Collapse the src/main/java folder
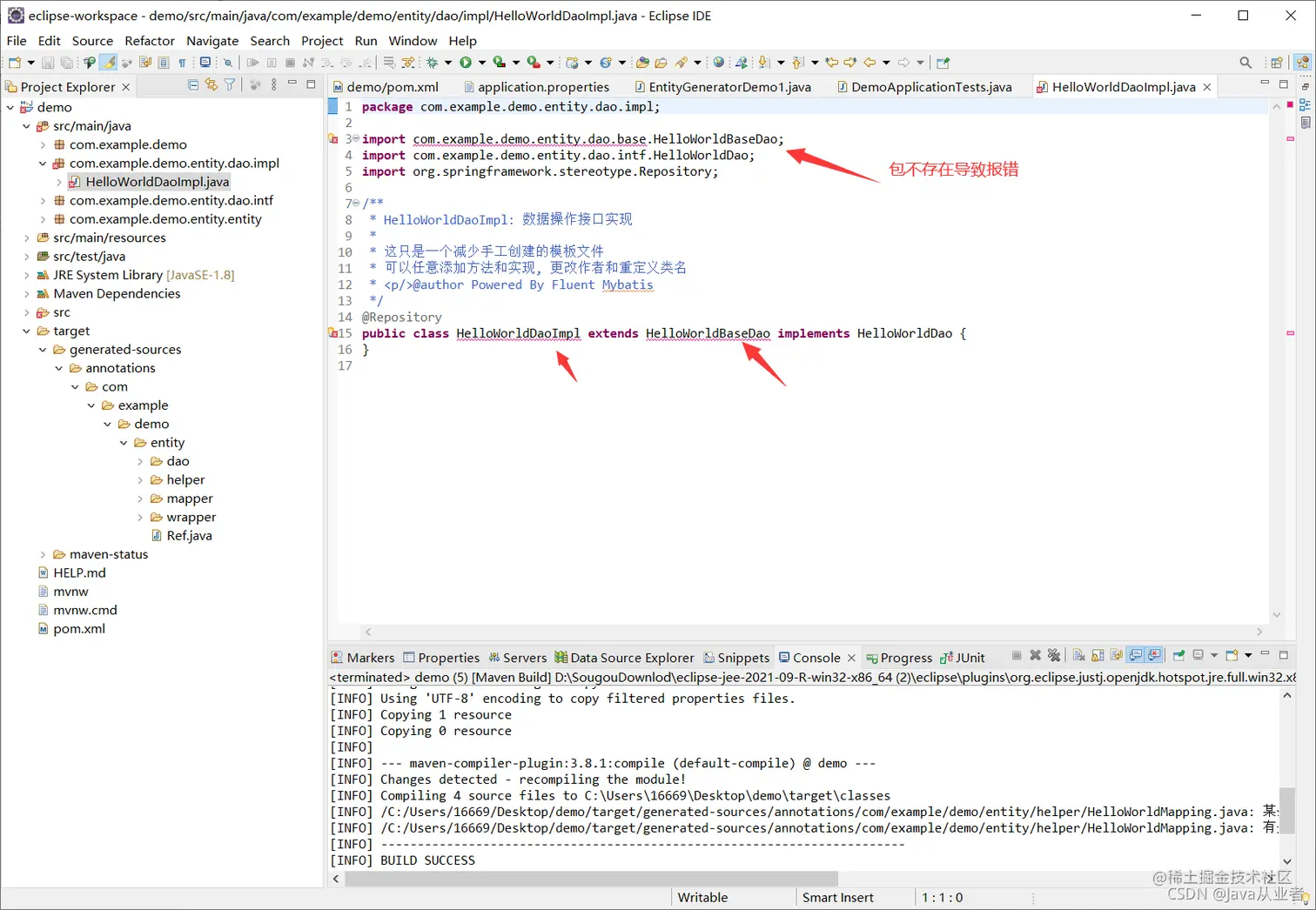The height and width of the screenshot is (910, 1316). 26,126
